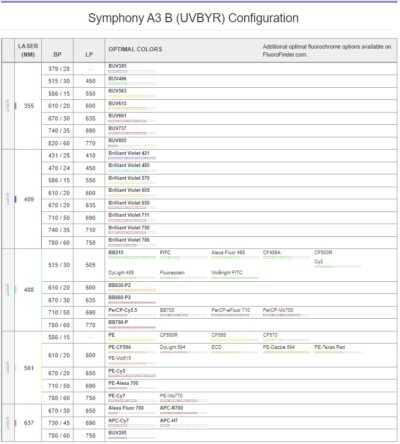Click the 488 laser cyan color marker
Screen dimensions: 400x444
[15, 290]
